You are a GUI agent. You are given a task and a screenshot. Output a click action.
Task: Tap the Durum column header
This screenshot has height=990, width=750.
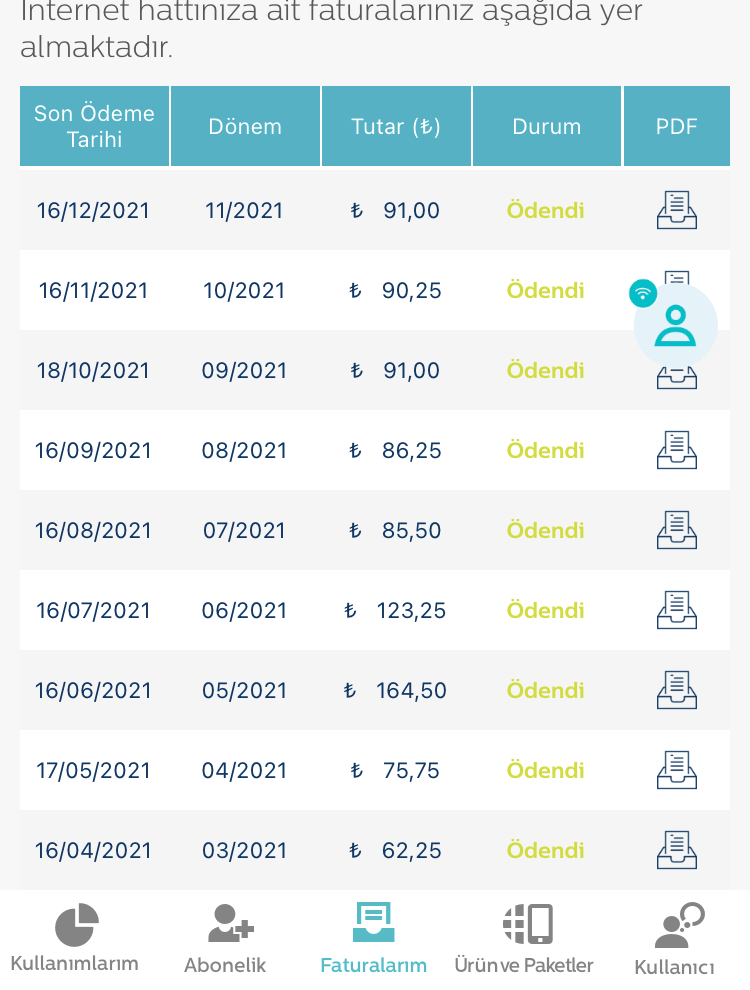click(547, 126)
